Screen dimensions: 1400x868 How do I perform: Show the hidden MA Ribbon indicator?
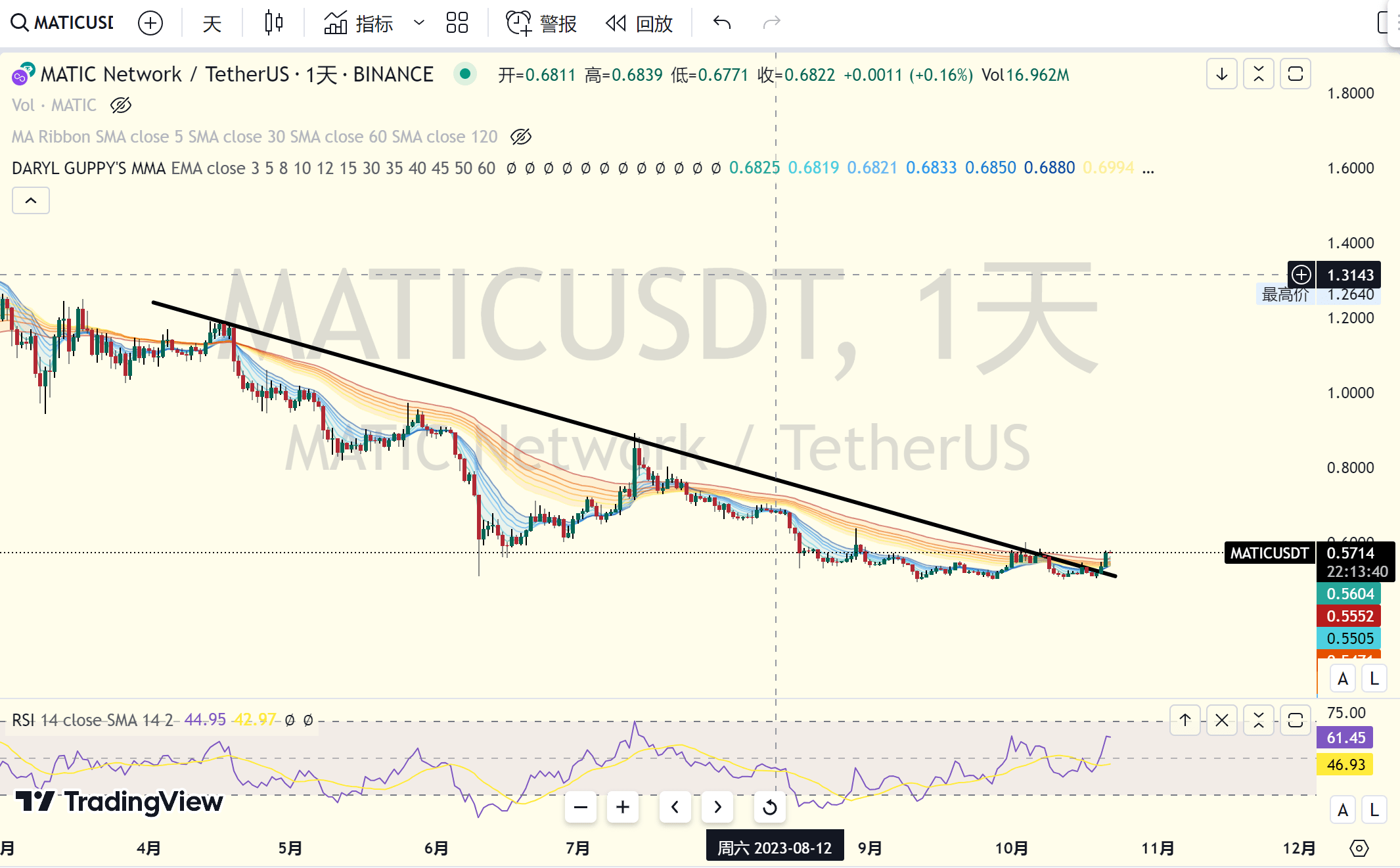click(x=521, y=137)
